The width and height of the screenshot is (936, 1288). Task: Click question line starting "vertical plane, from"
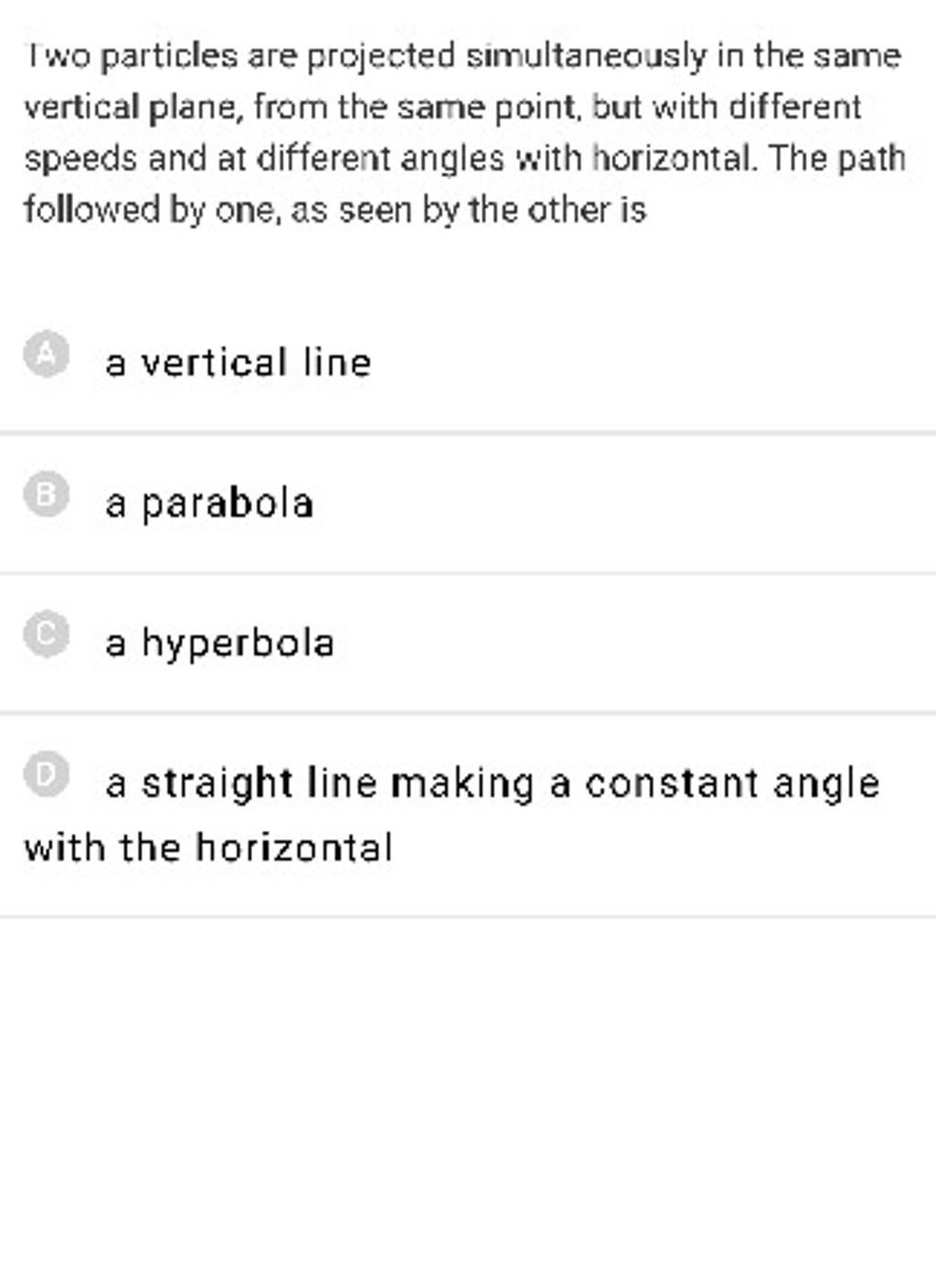click(x=442, y=109)
